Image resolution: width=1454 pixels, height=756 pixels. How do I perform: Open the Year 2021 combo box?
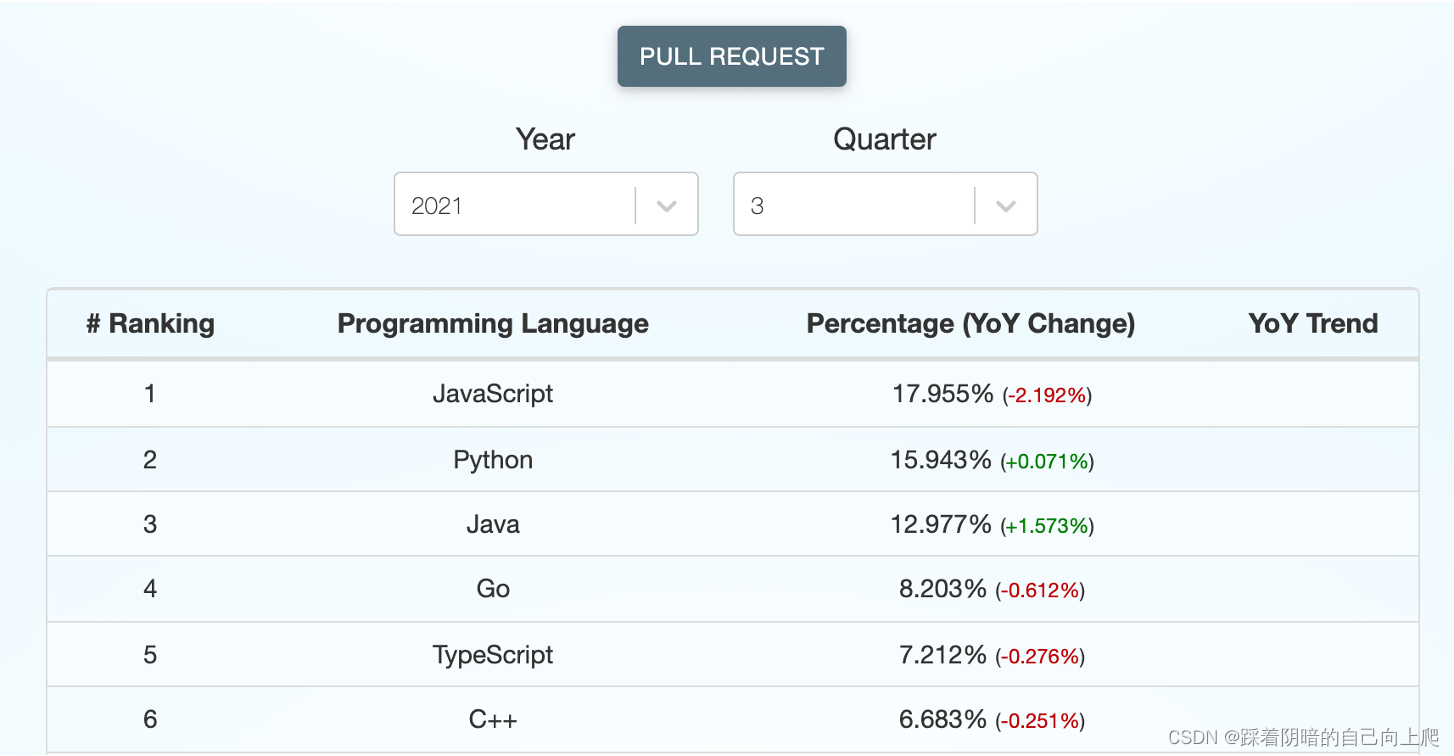[546, 204]
